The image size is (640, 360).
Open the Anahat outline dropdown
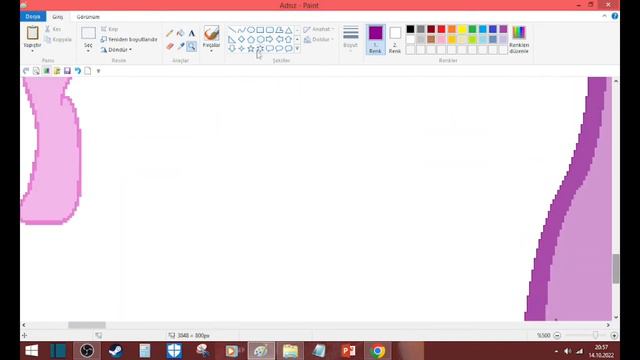tap(319, 29)
